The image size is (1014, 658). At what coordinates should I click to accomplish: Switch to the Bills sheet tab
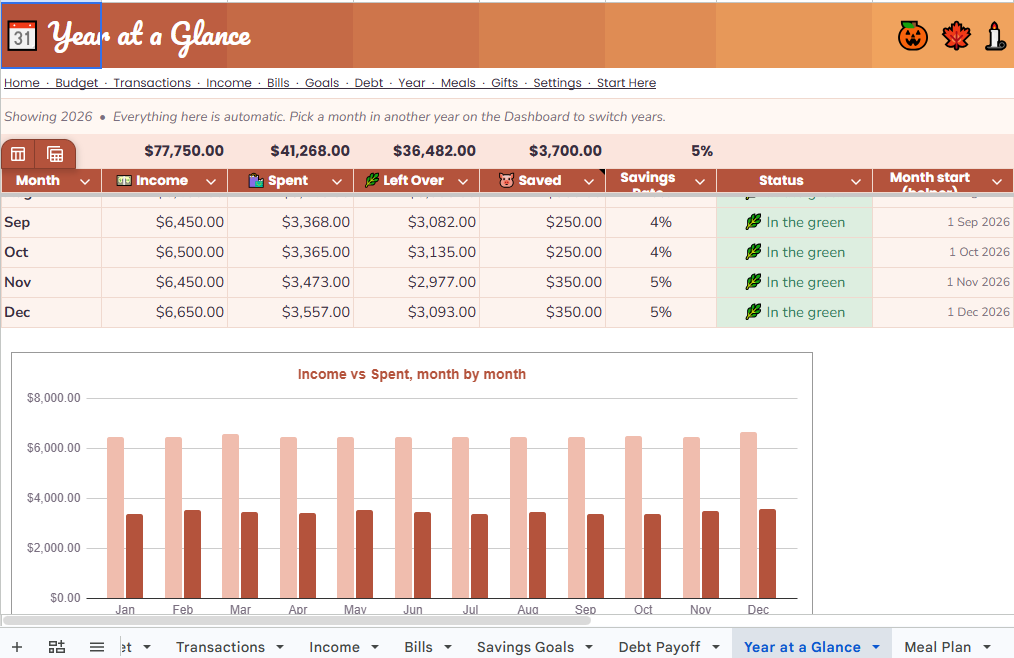pos(418,647)
